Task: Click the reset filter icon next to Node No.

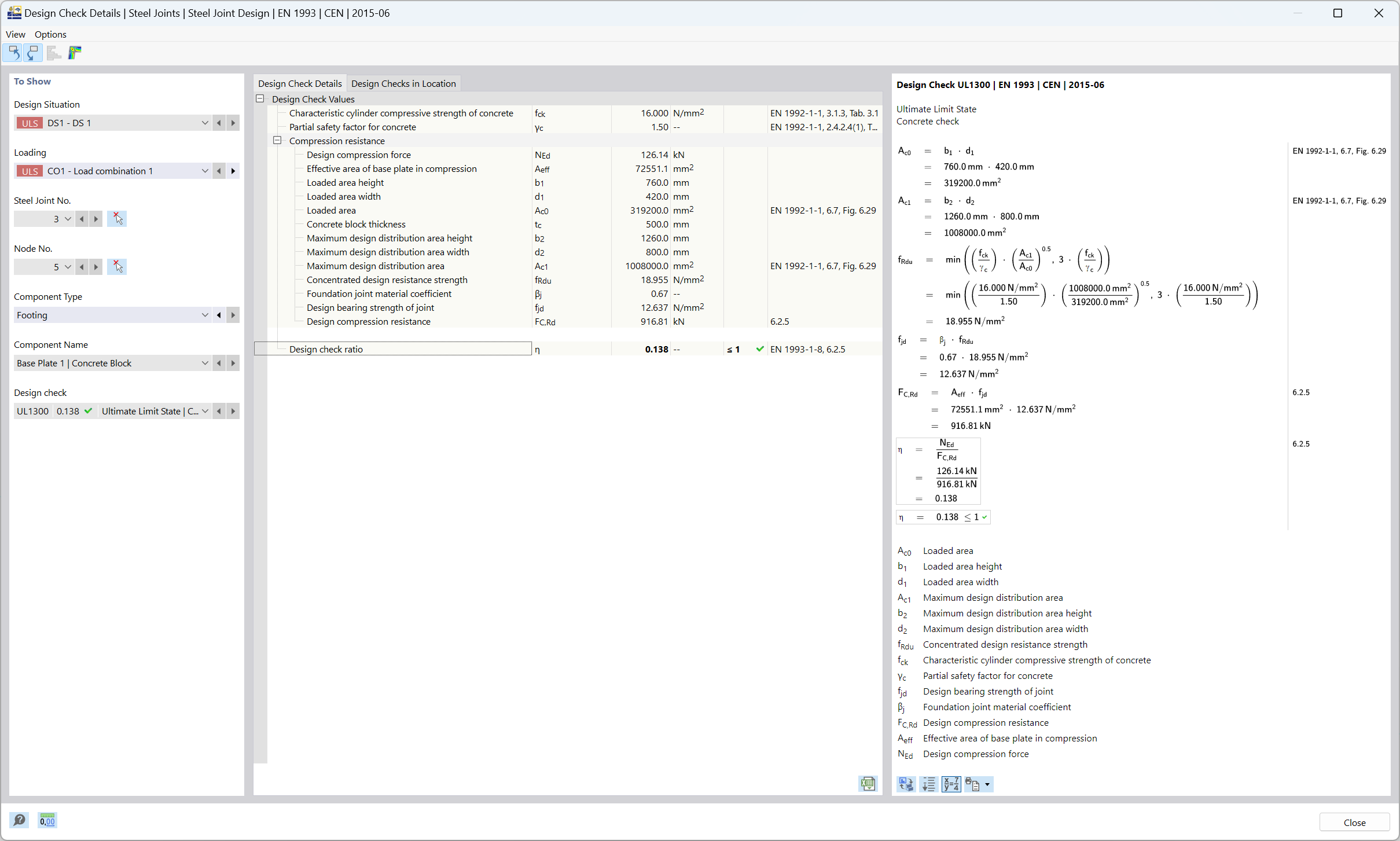Action: (x=116, y=267)
